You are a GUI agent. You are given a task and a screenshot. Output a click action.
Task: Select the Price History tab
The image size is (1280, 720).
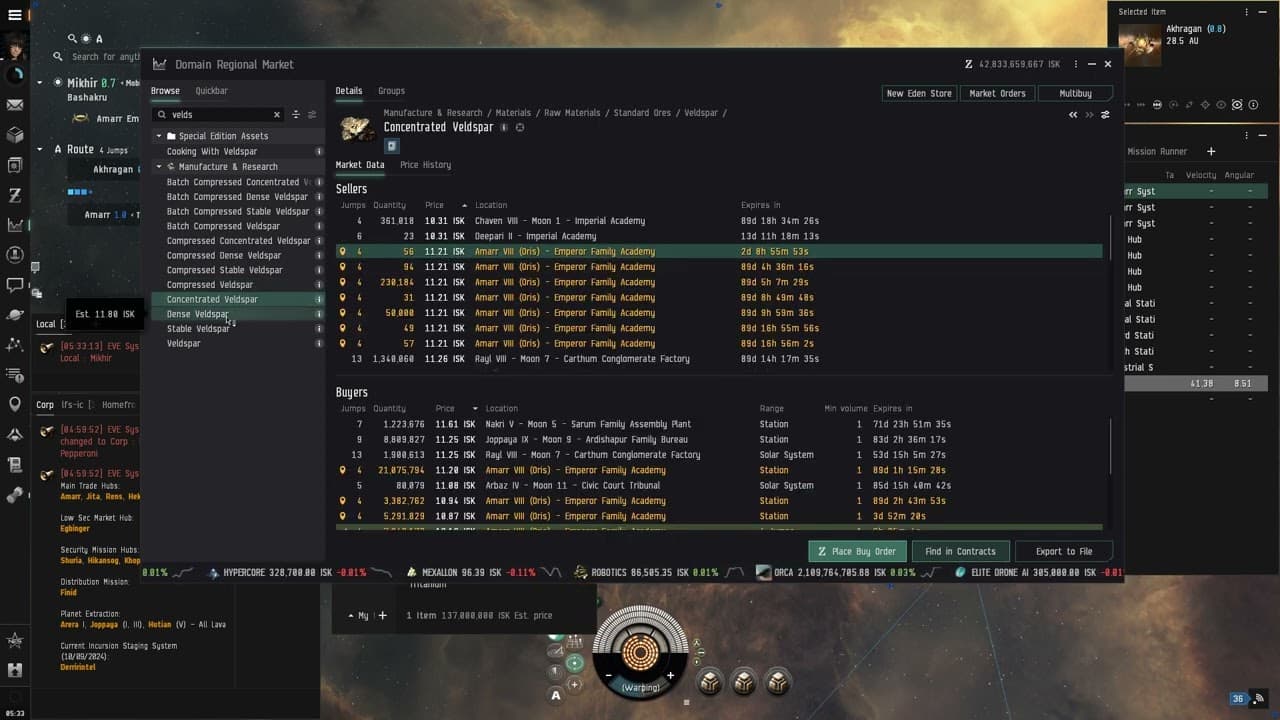point(425,165)
